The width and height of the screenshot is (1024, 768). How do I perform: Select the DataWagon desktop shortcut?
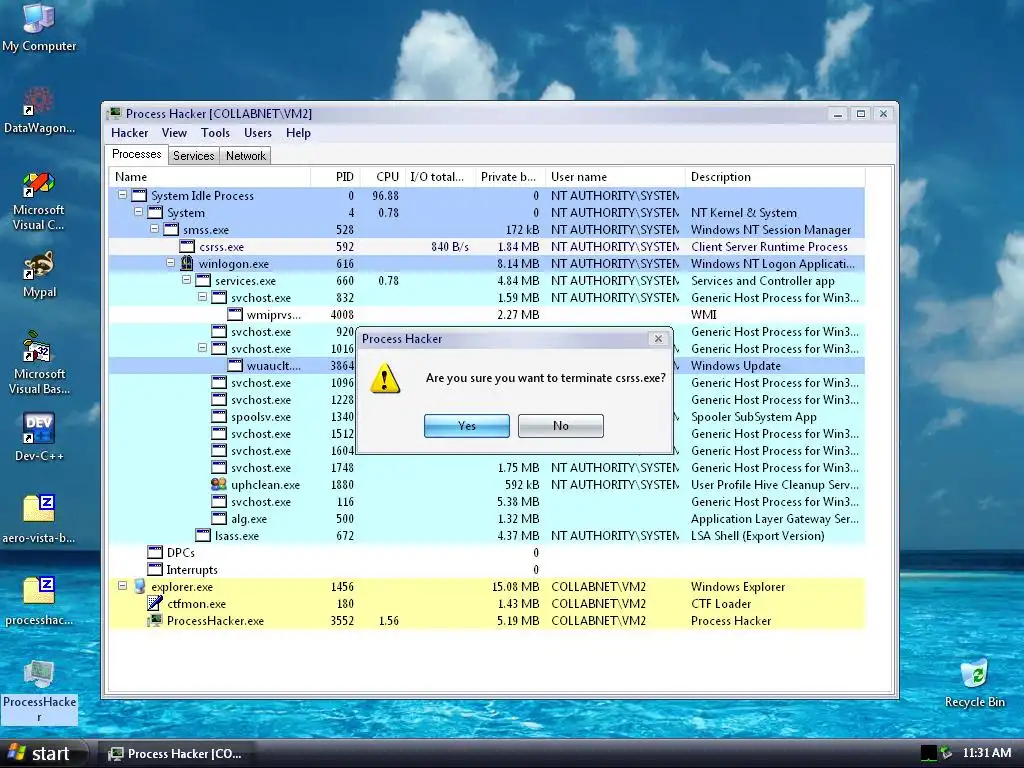point(39,110)
